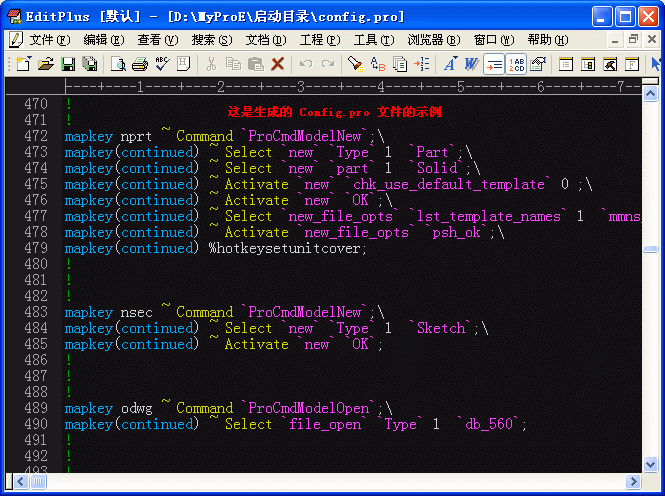The image size is (665, 496).
Task: Click the column ruler at mark 3
Action: point(300,87)
